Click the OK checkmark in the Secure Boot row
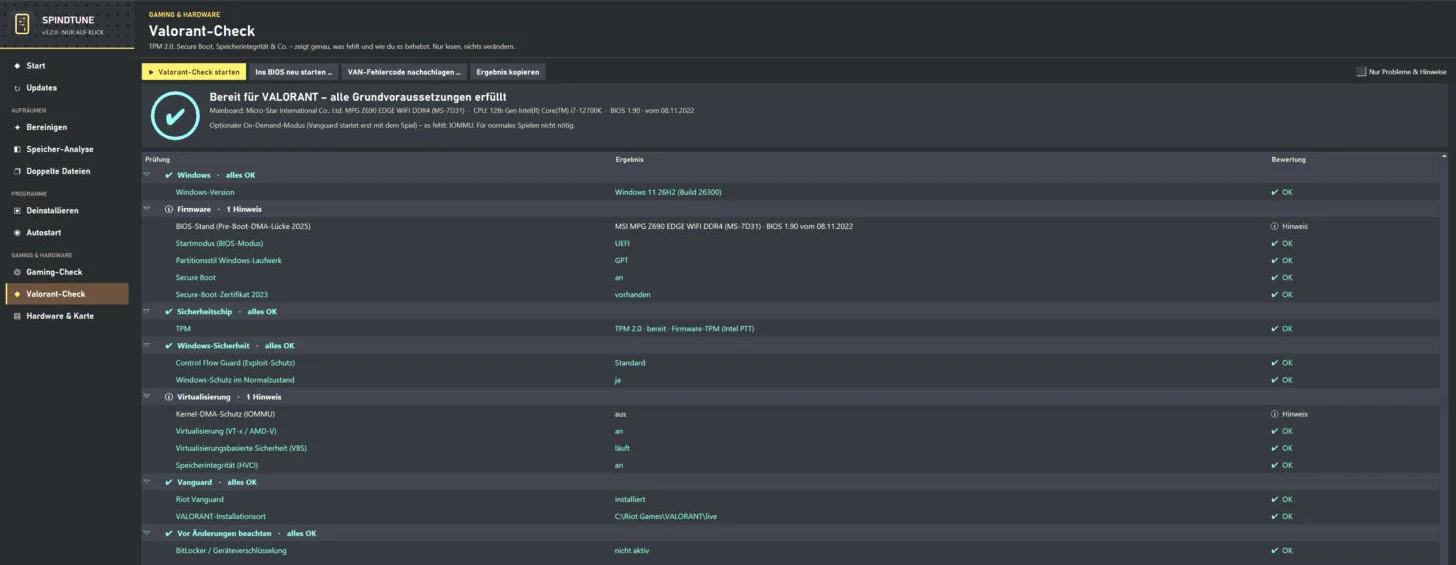The width and height of the screenshot is (1456, 565). 1275,277
